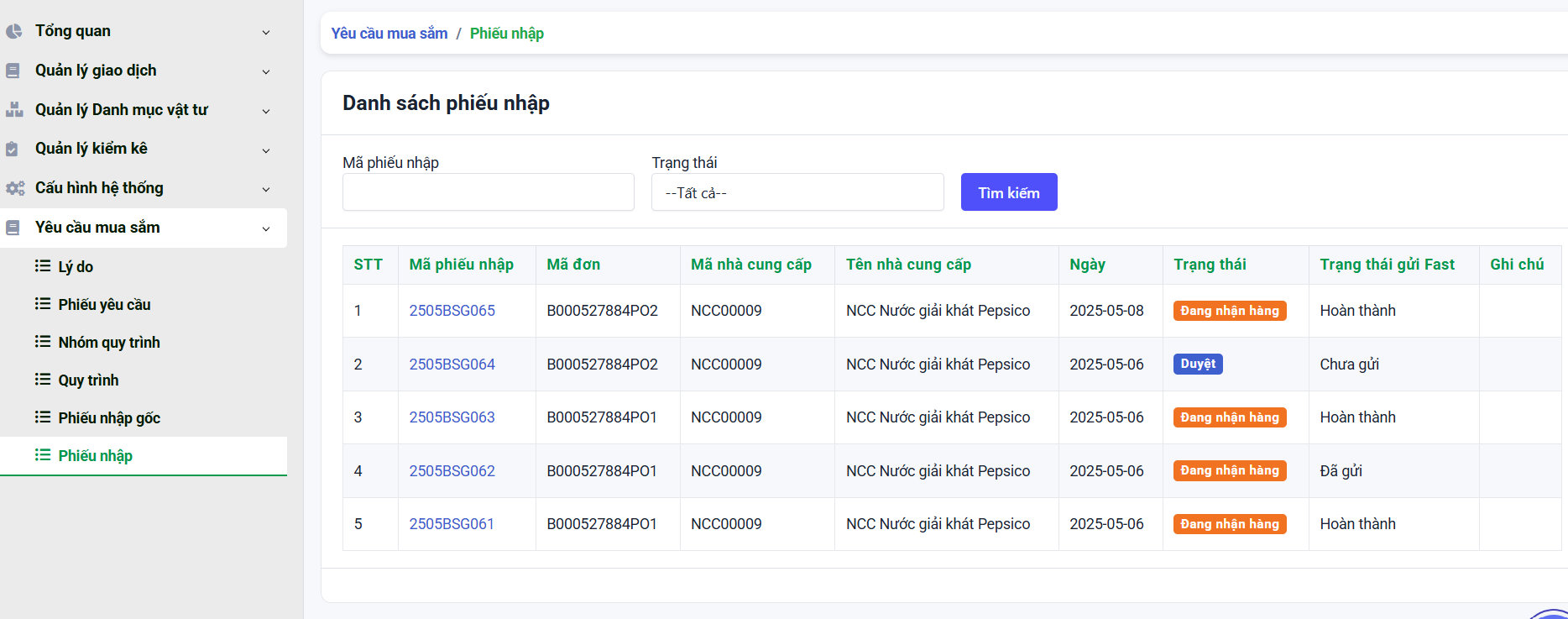Click the Yêu cầu mua sắm breadcrumb link
1568x619 pixels.
point(389,34)
